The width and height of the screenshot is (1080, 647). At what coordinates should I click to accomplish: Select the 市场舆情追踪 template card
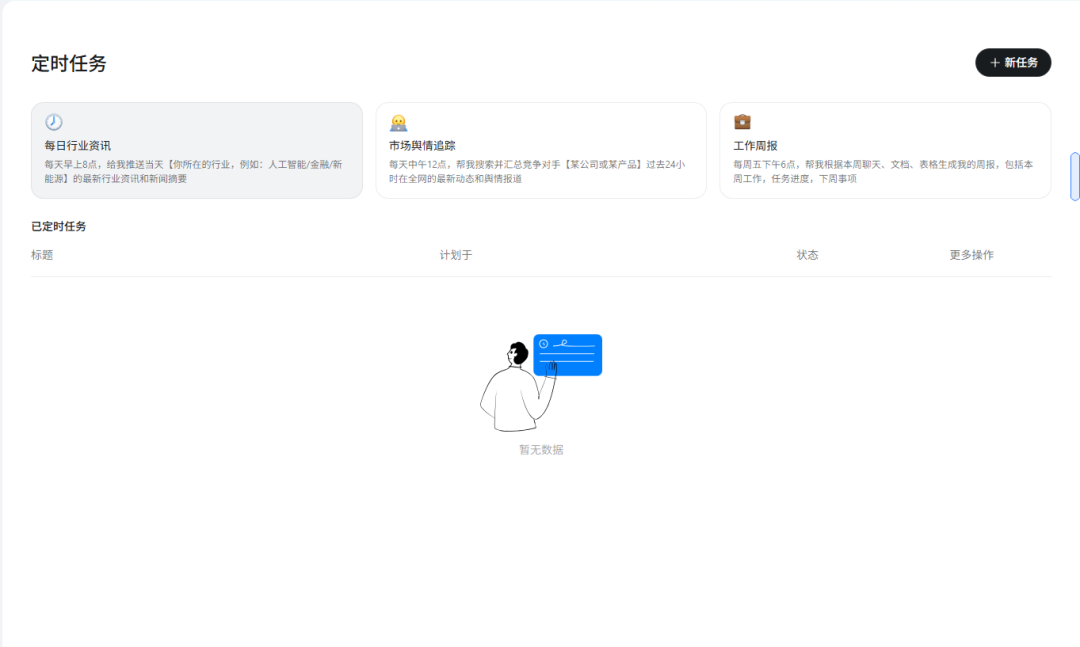point(541,150)
